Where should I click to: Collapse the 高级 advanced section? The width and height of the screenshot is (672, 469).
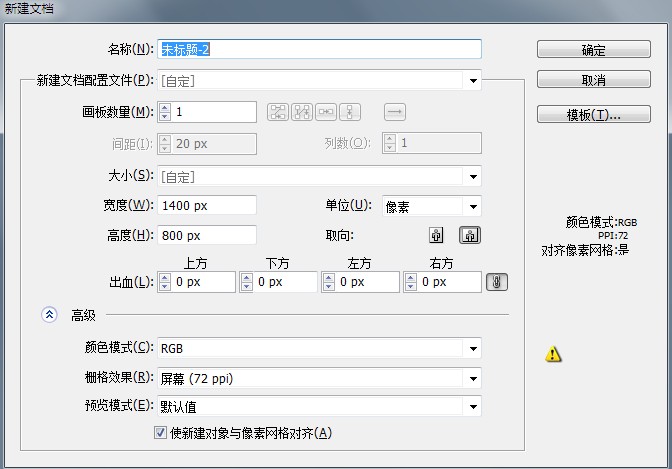tap(49, 315)
